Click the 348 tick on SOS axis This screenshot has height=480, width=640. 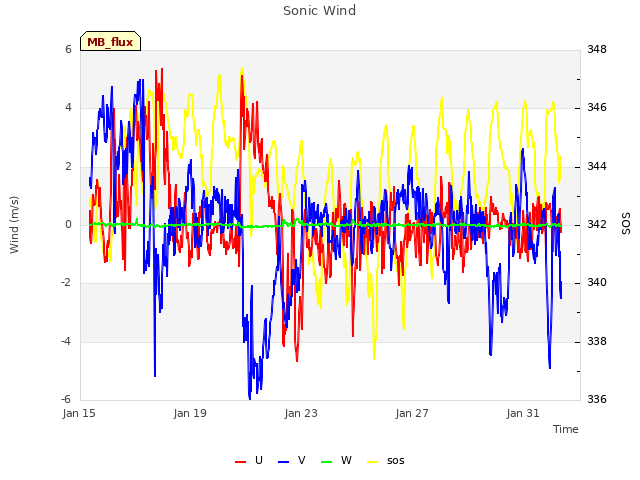[x=597, y=50]
